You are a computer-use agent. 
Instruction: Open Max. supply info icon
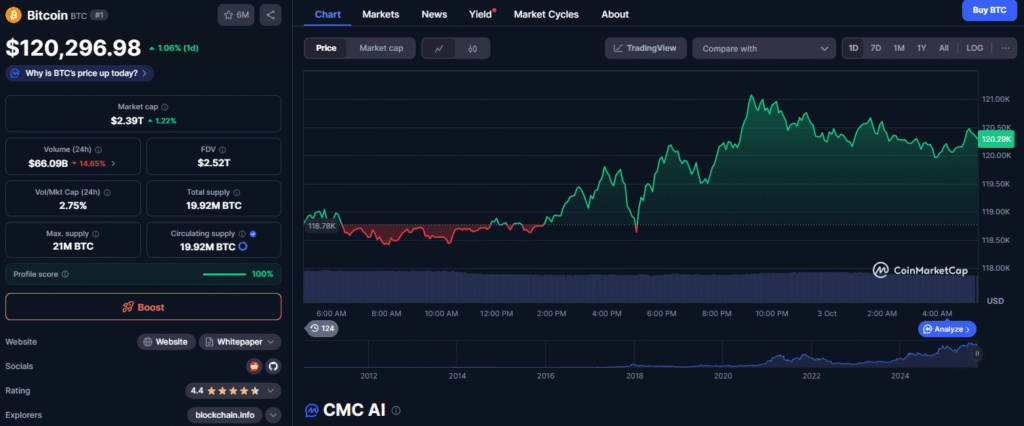tap(95, 233)
